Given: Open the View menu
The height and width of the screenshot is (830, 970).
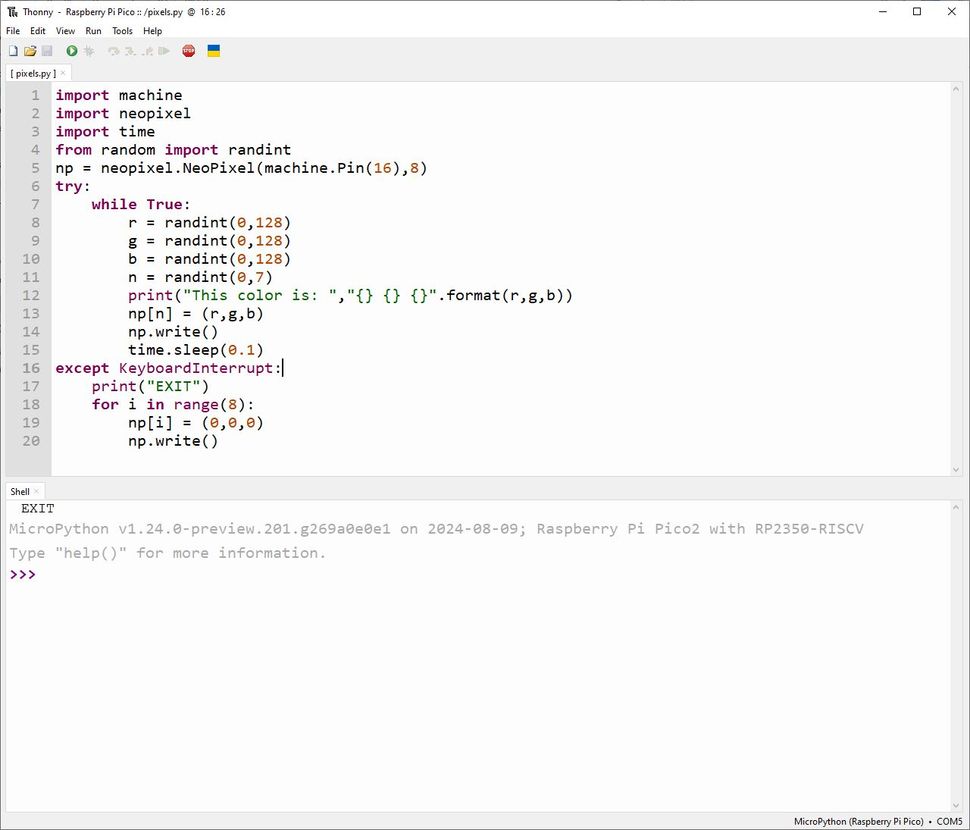Looking at the screenshot, I should point(65,31).
